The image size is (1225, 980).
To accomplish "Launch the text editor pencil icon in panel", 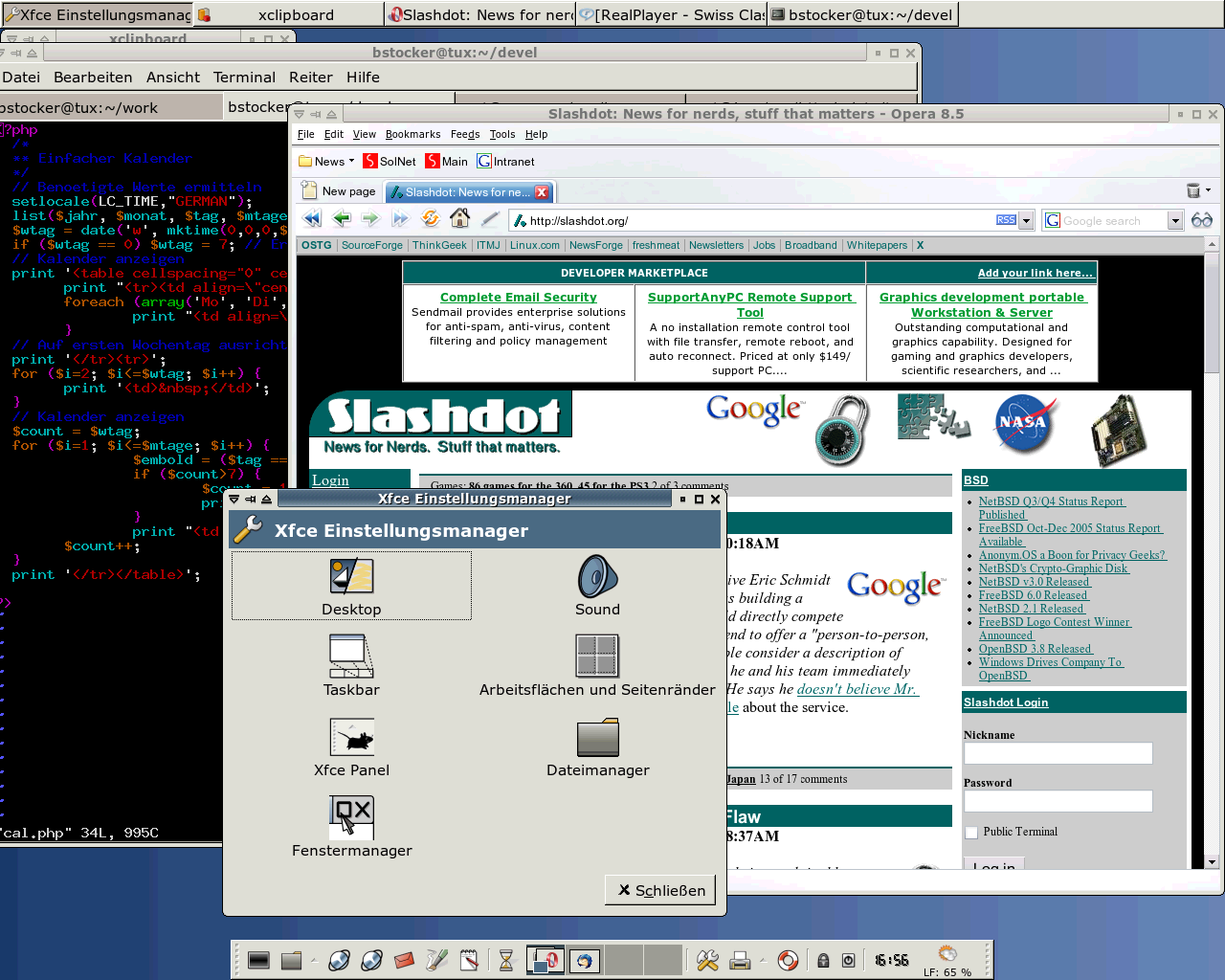I will pos(437,960).
